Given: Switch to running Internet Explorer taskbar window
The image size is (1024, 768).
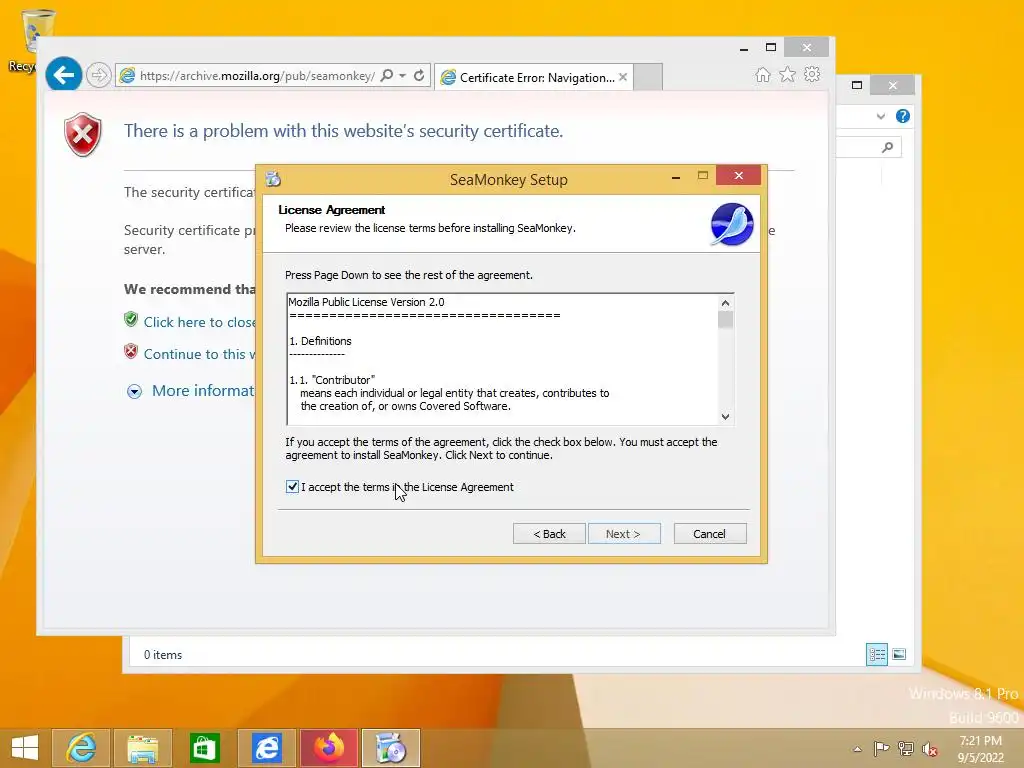Looking at the screenshot, I should [266, 748].
